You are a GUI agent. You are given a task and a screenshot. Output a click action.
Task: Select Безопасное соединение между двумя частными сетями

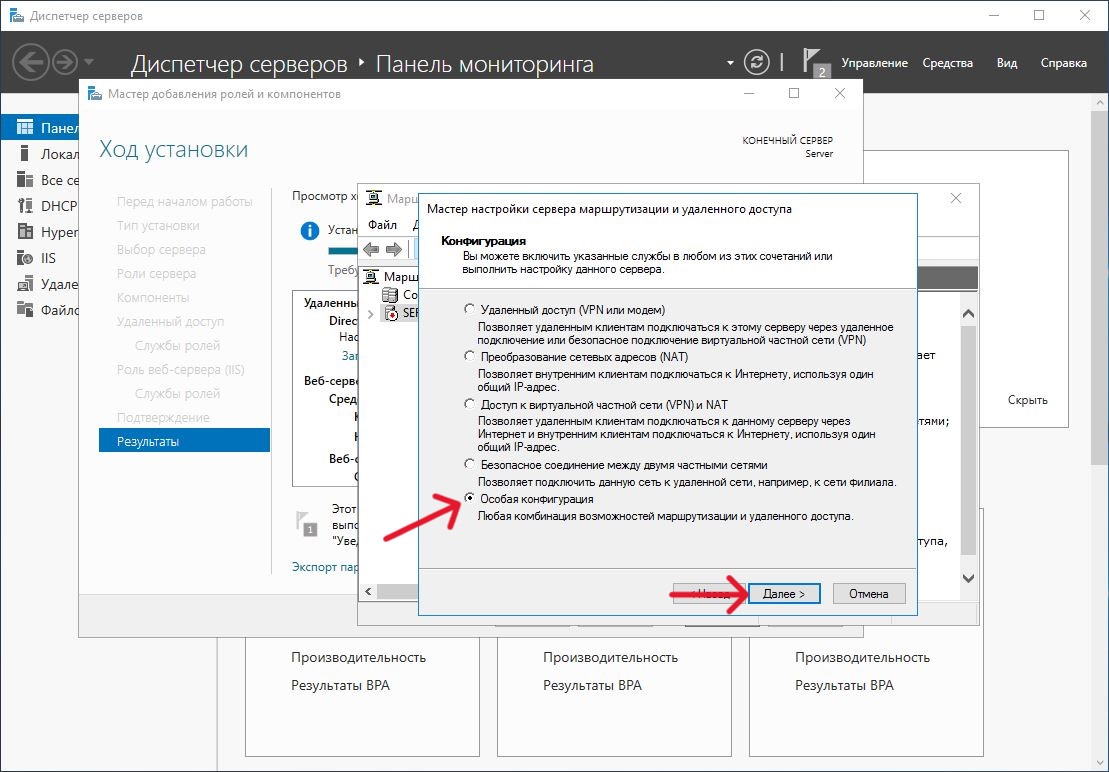point(470,465)
